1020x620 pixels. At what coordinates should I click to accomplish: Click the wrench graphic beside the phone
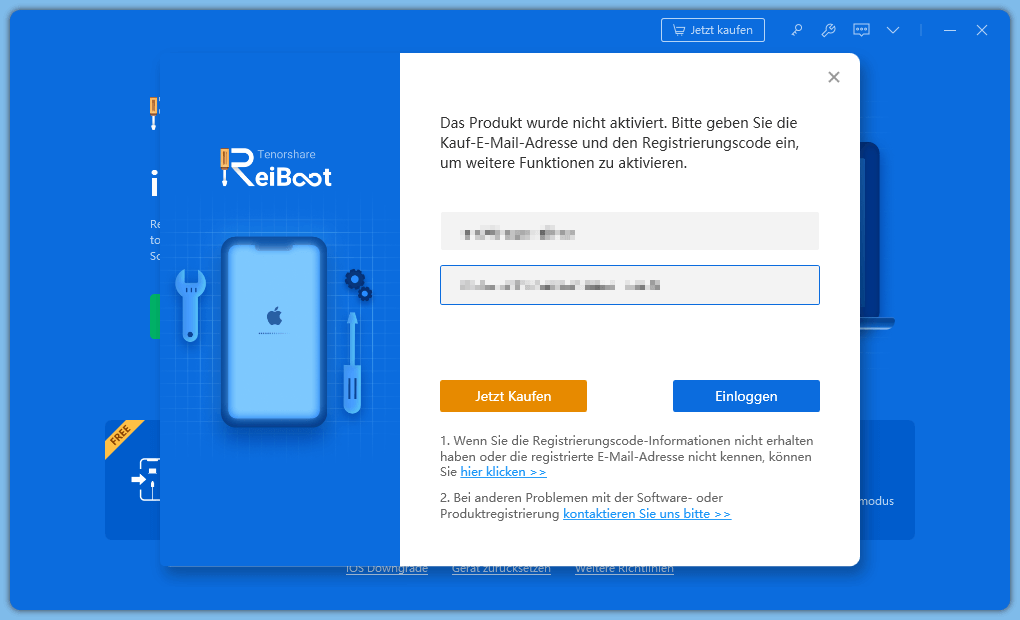pos(191,305)
